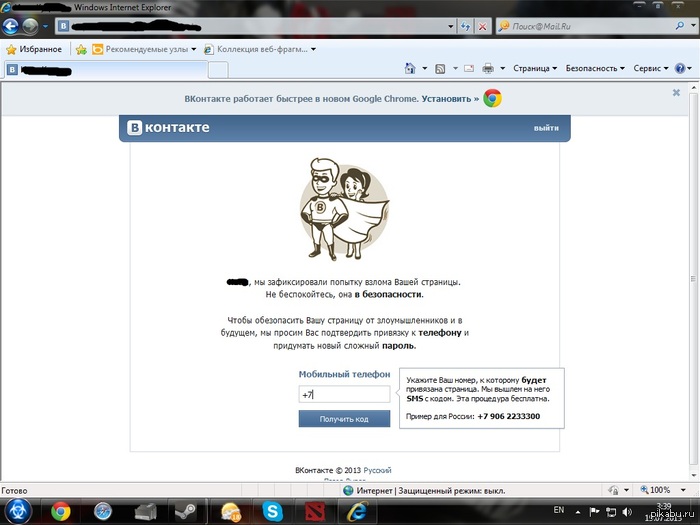This screenshot has height=525, width=700.
Task: Click the browser Forward arrow button
Action: [30, 26]
